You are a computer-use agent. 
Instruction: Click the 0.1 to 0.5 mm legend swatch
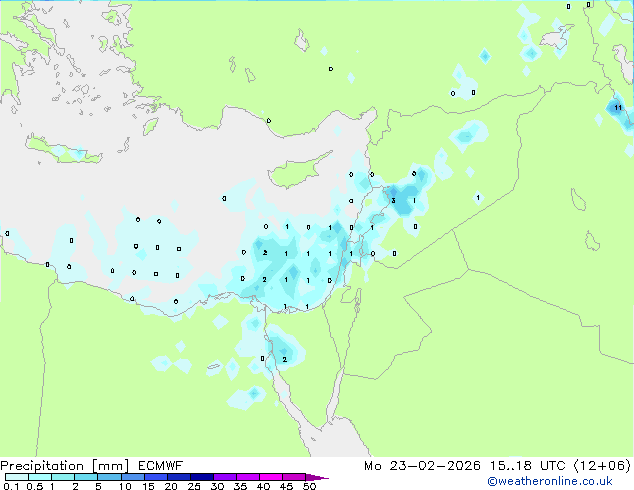(x=17, y=477)
